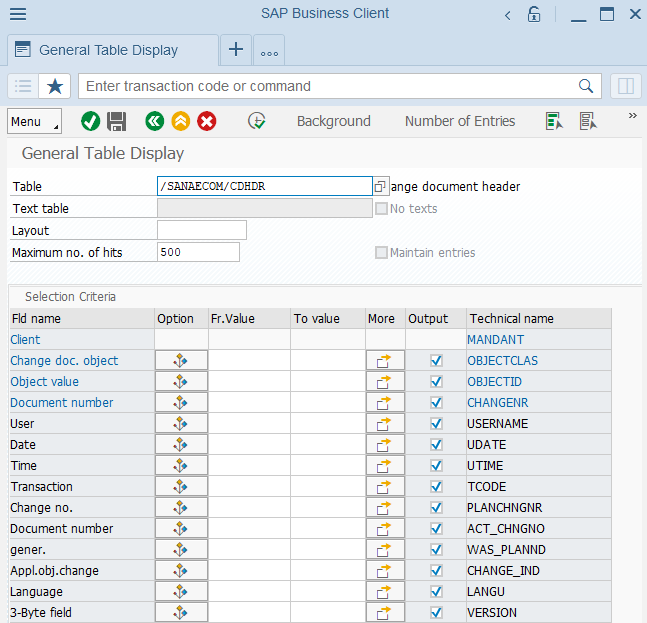
Task: Click the back chevron in title bar
Action: 508,16
